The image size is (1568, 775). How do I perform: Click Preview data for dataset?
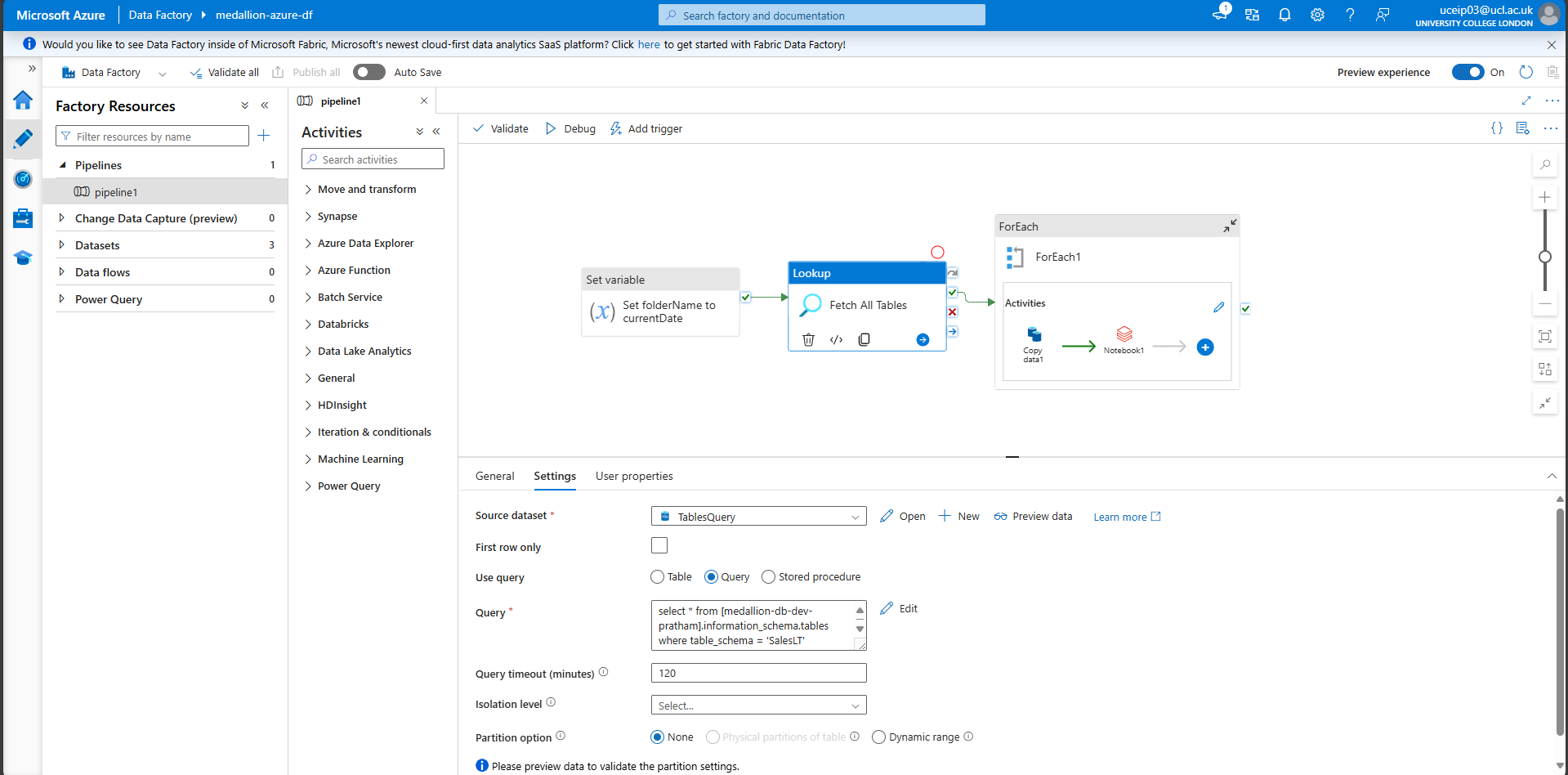[x=1033, y=517]
